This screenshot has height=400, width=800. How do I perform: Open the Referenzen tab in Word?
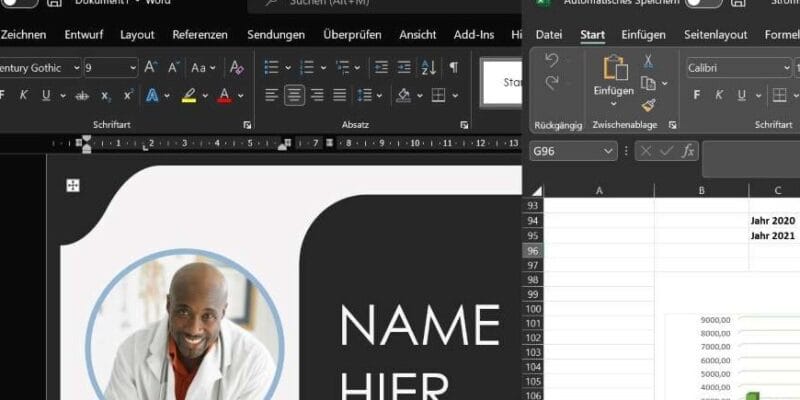point(200,34)
